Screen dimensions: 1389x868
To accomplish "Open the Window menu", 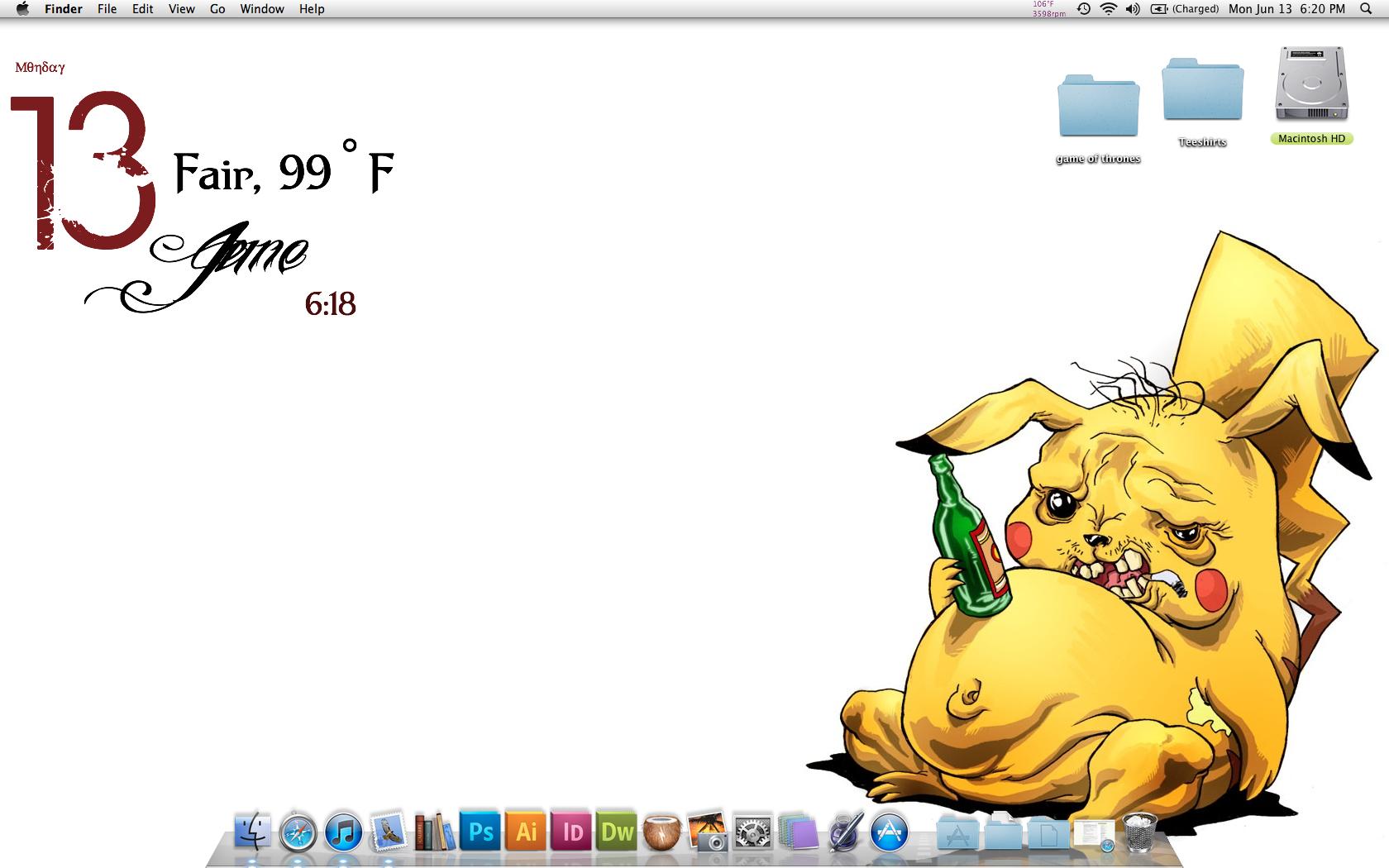I will point(262,9).
